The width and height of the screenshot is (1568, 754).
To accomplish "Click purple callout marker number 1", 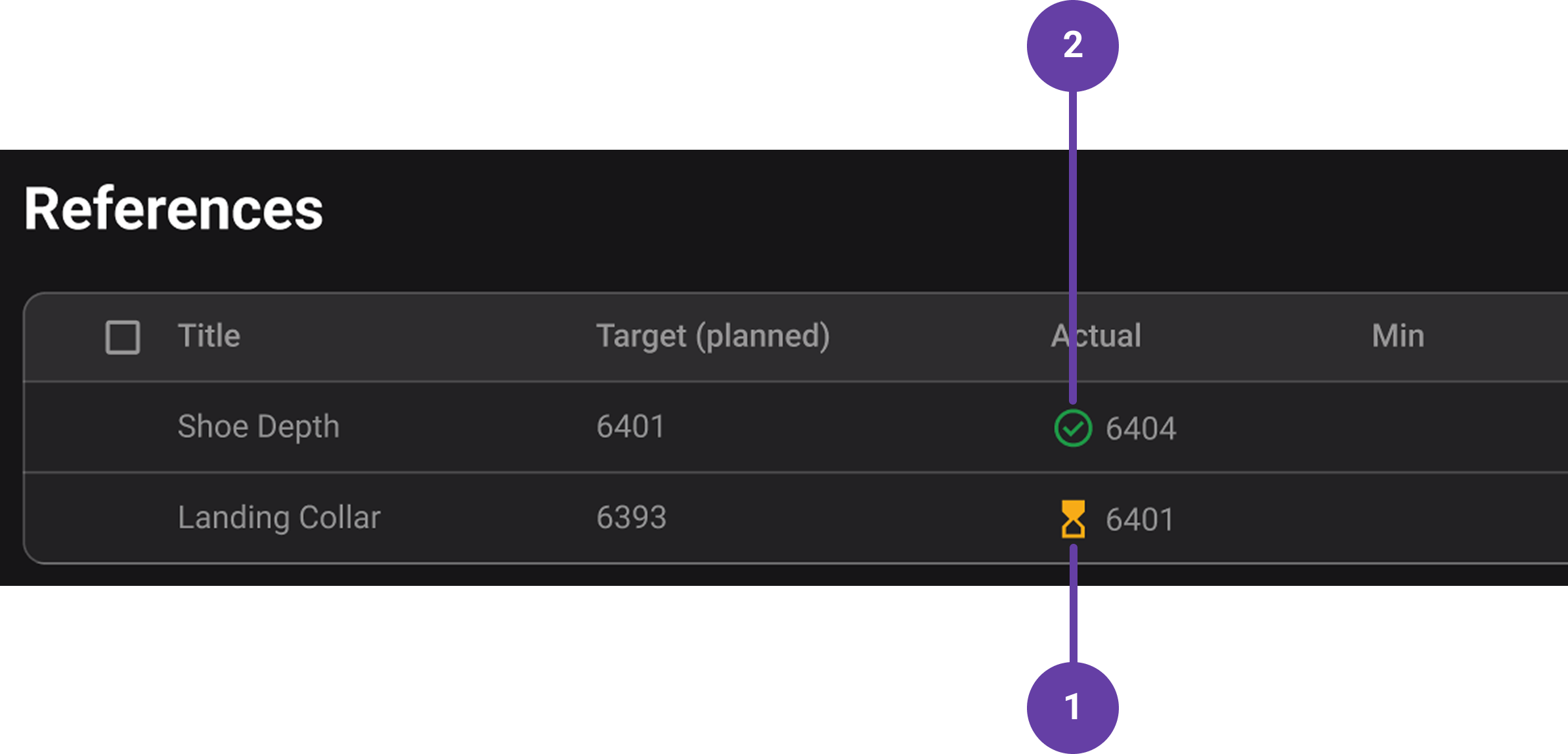I will click(x=1072, y=707).
